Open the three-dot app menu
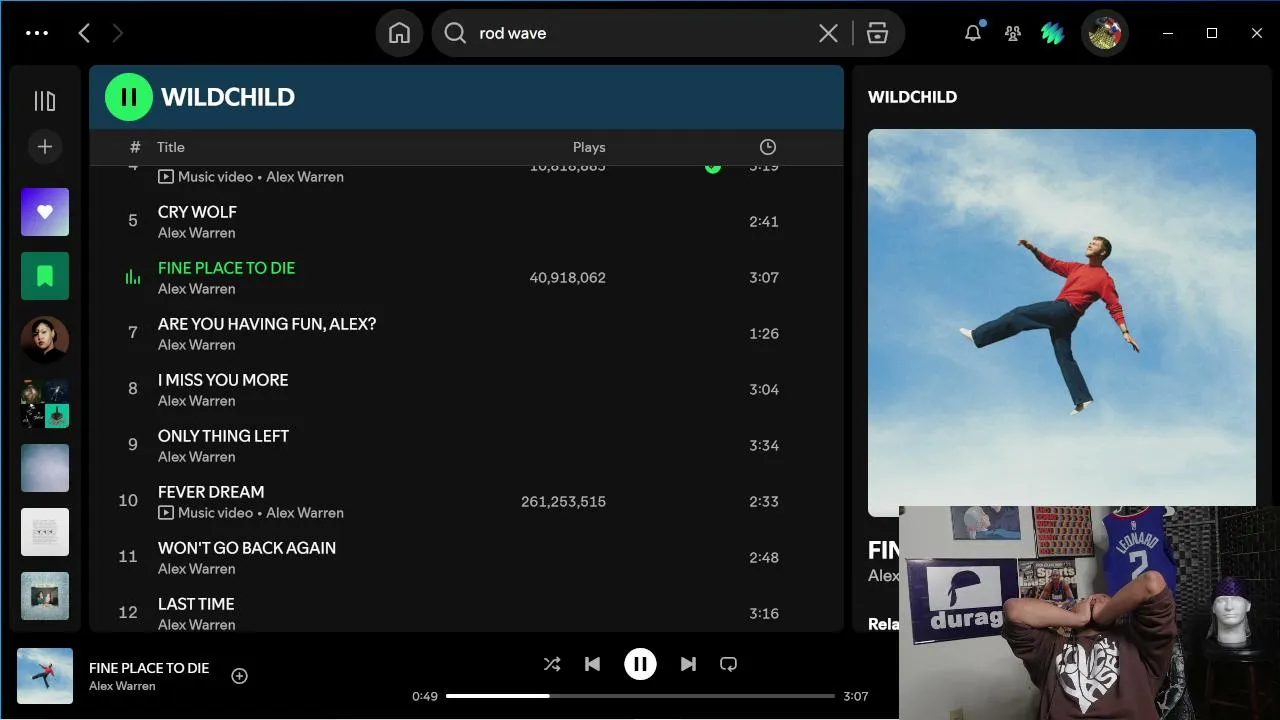1280x720 pixels. point(37,33)
